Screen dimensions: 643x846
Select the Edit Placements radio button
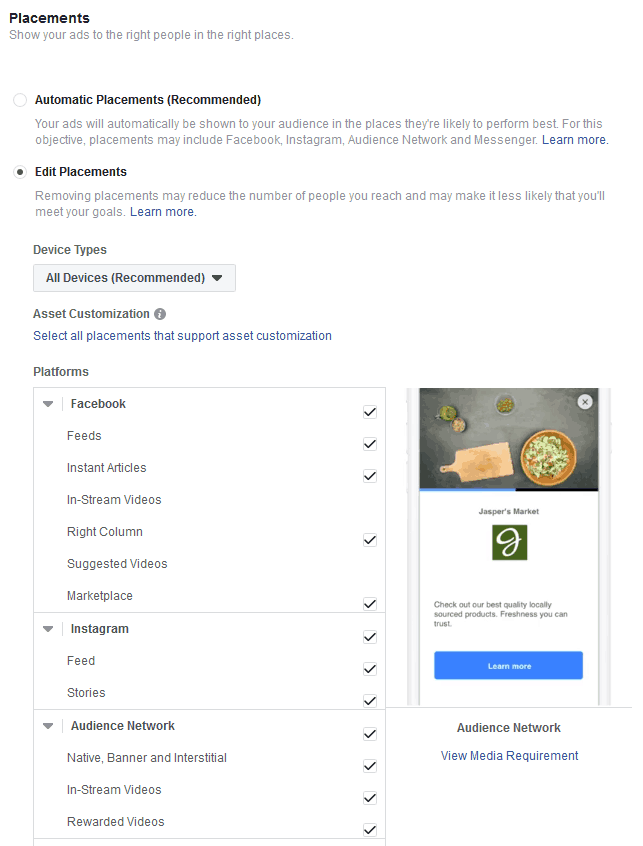pyautogui.click(x=20, y=172)
